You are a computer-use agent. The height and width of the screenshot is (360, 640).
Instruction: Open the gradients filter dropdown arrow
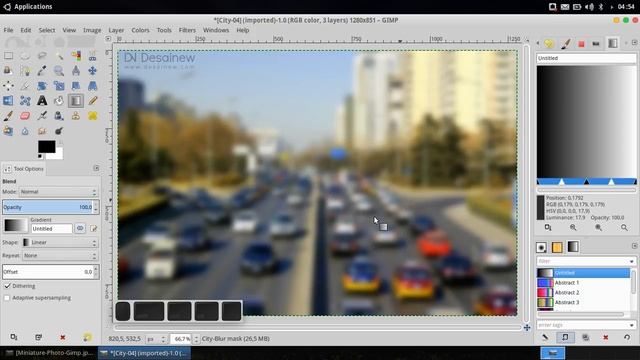point(631,261)
